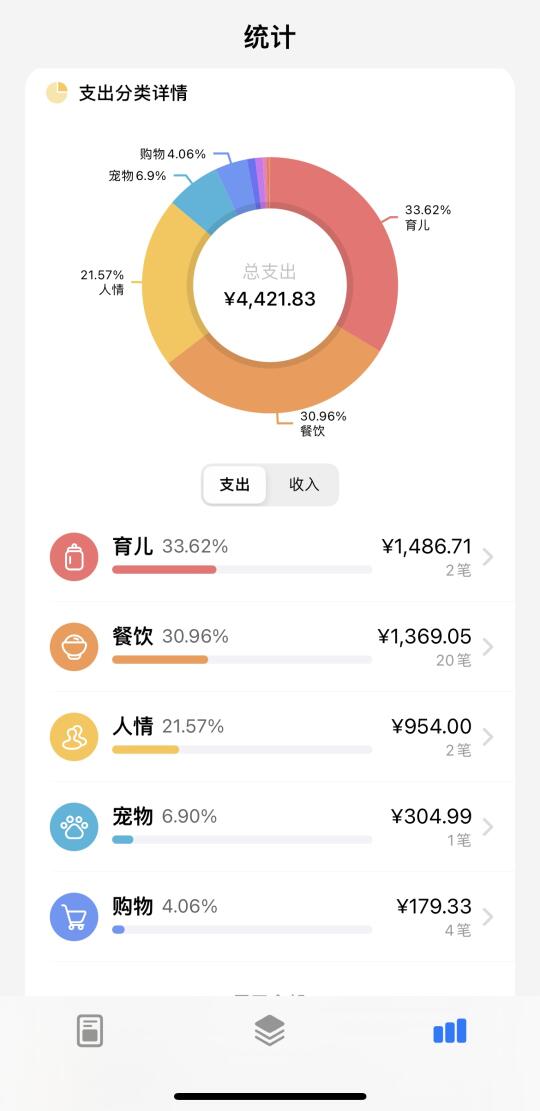
Task: Tap the yellow 人情 people icon
Action: click(x=74, y=737)
